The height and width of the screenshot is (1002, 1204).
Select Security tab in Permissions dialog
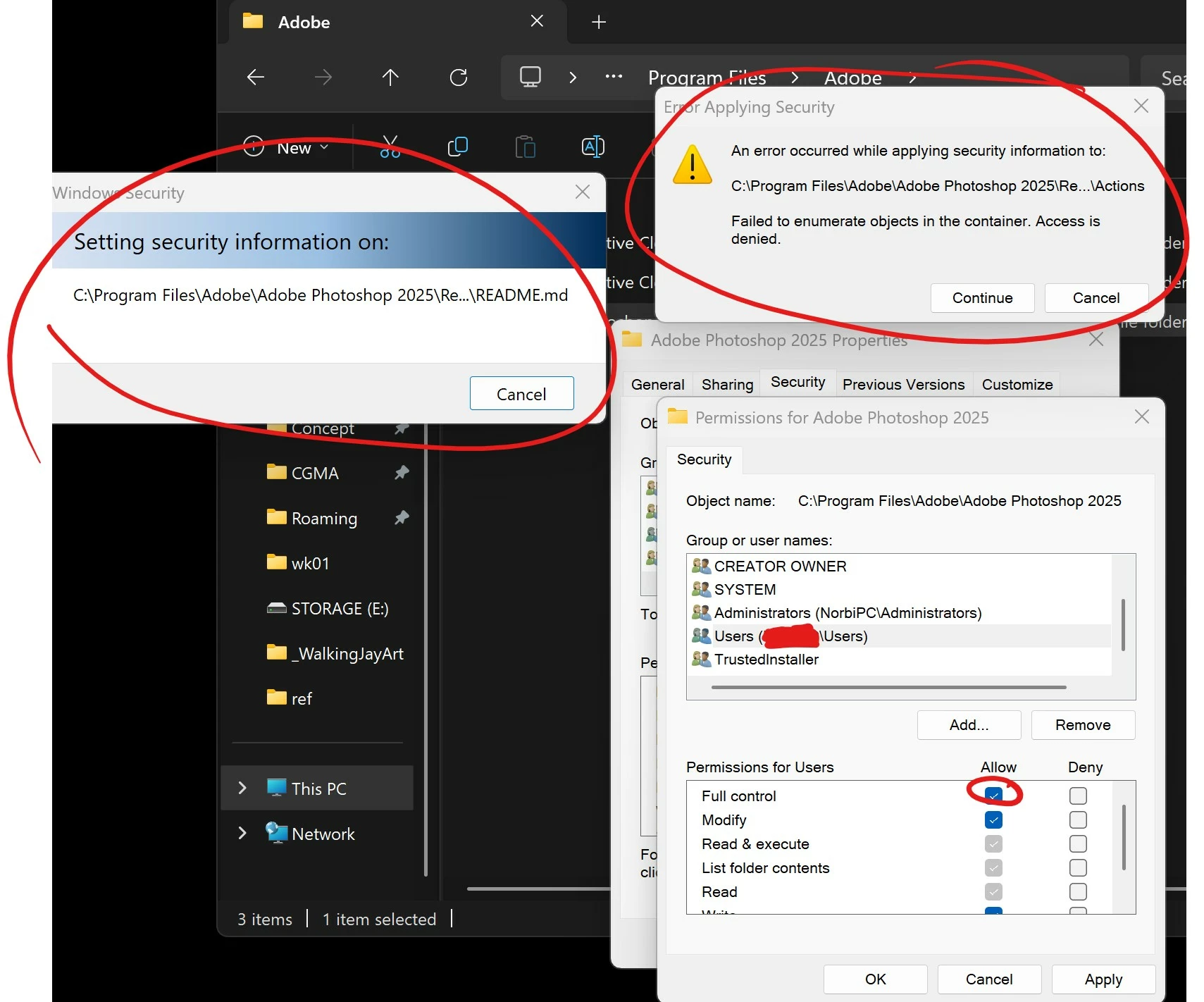[x=704, y=459]
